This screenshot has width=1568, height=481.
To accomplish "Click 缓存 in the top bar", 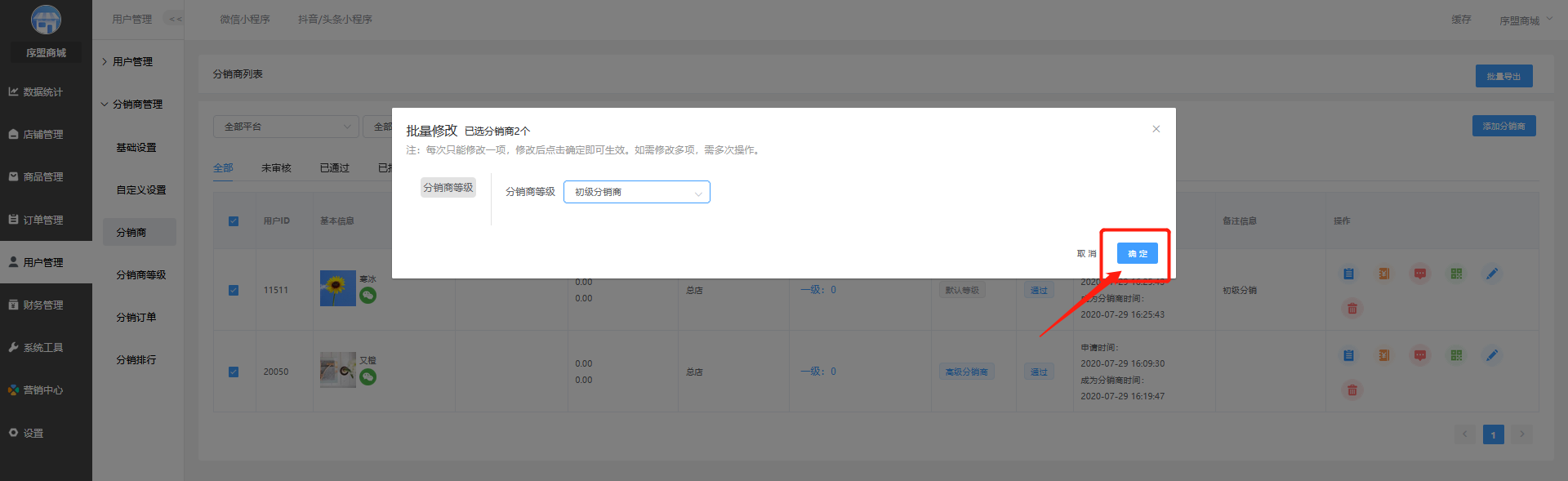I will point(1461,19).
